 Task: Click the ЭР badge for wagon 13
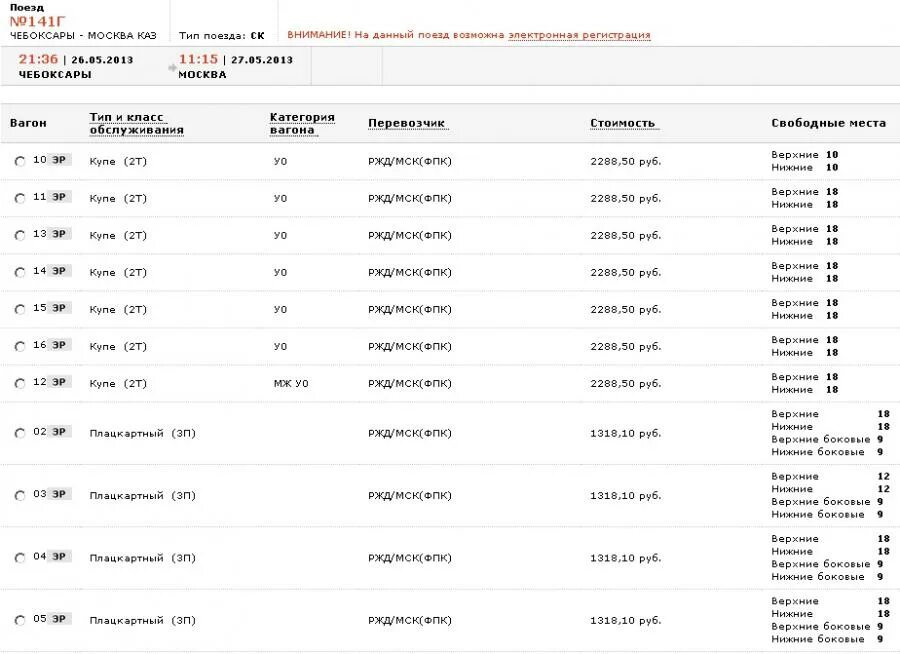click(x=59, y=234)
